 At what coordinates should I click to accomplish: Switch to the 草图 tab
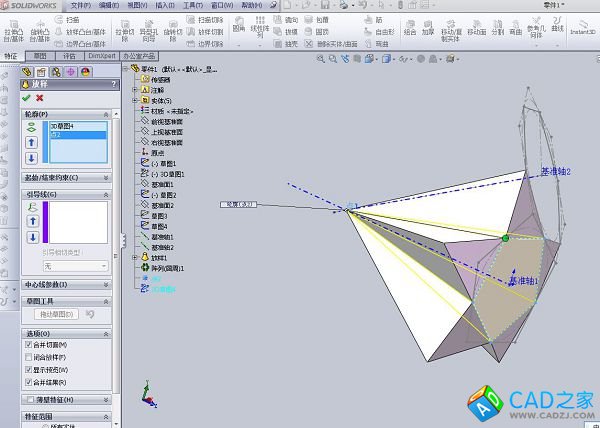click(39, 57)
